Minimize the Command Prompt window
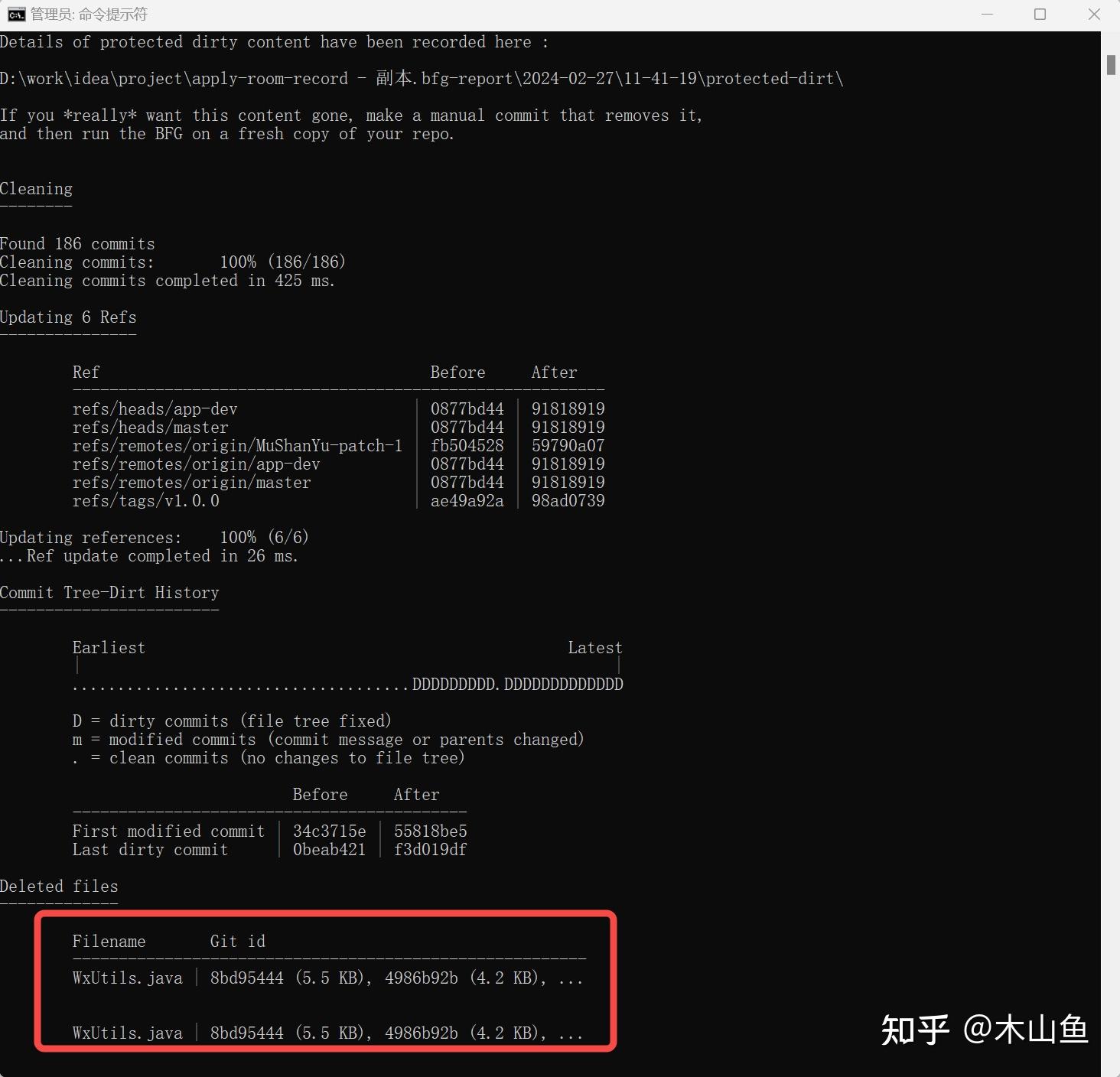This screenshot has width=1120, height=1077. pos(986,13)
